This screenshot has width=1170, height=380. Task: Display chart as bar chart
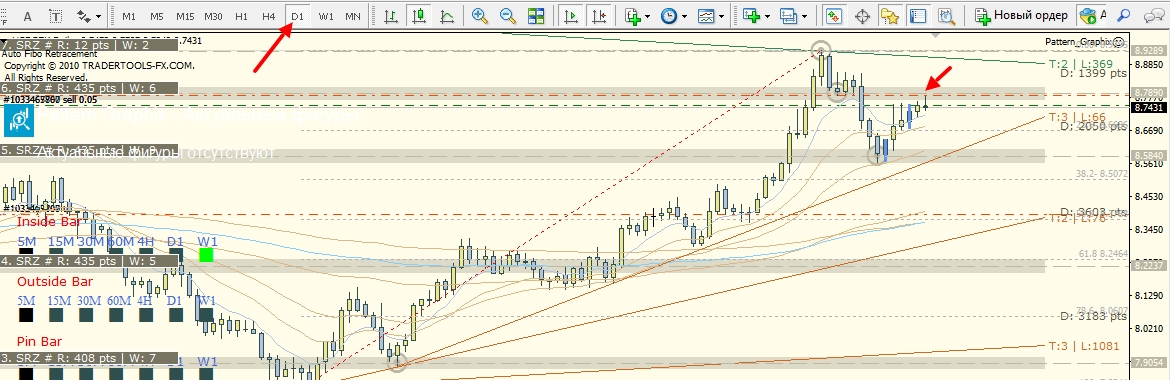[390, 15]
